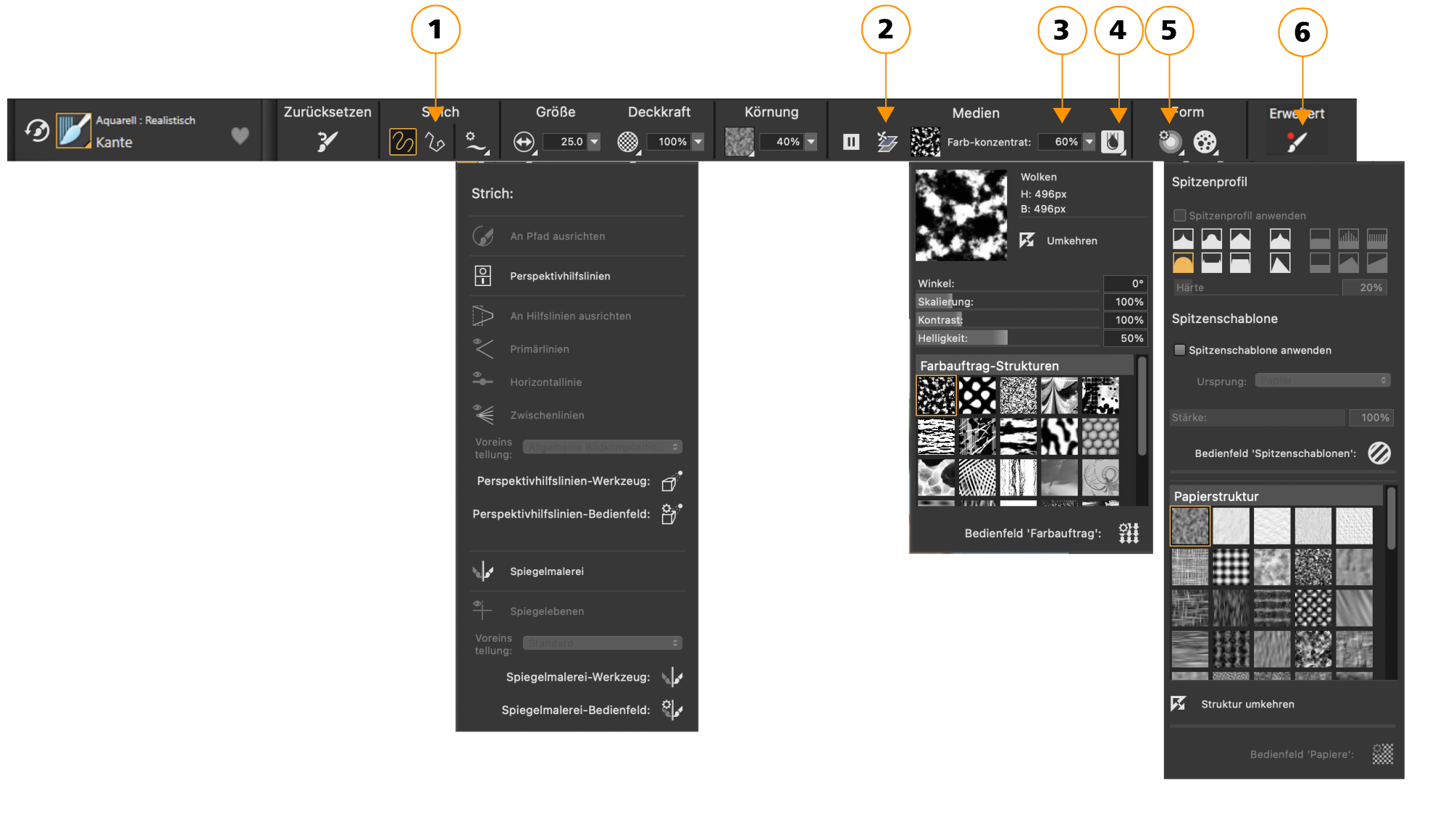Toggle Struktur umkehren option

click(1179, 703)
